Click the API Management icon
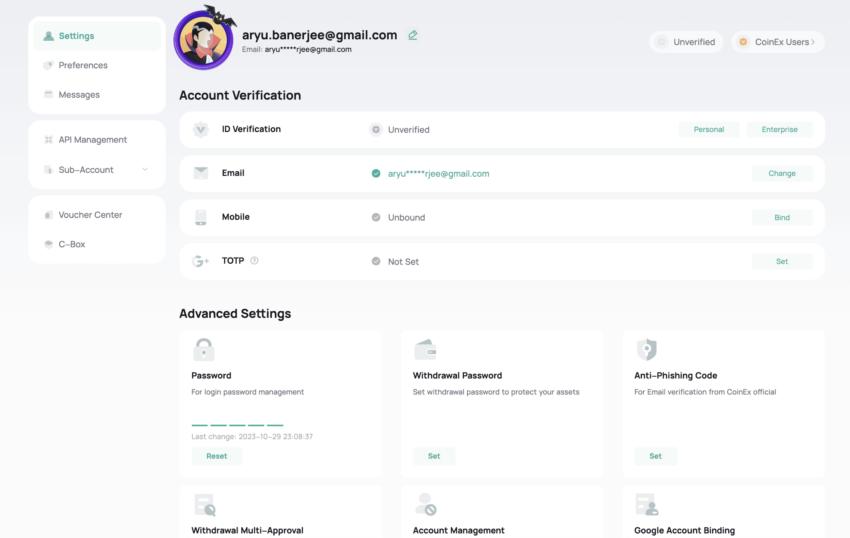 48,139
